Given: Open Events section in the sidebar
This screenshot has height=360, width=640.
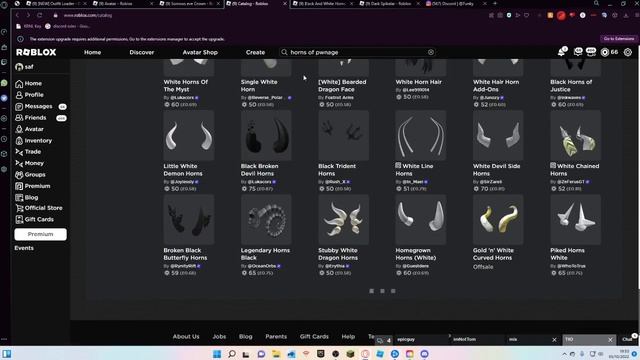Looking at the screenshot, I should coord(24,248).
